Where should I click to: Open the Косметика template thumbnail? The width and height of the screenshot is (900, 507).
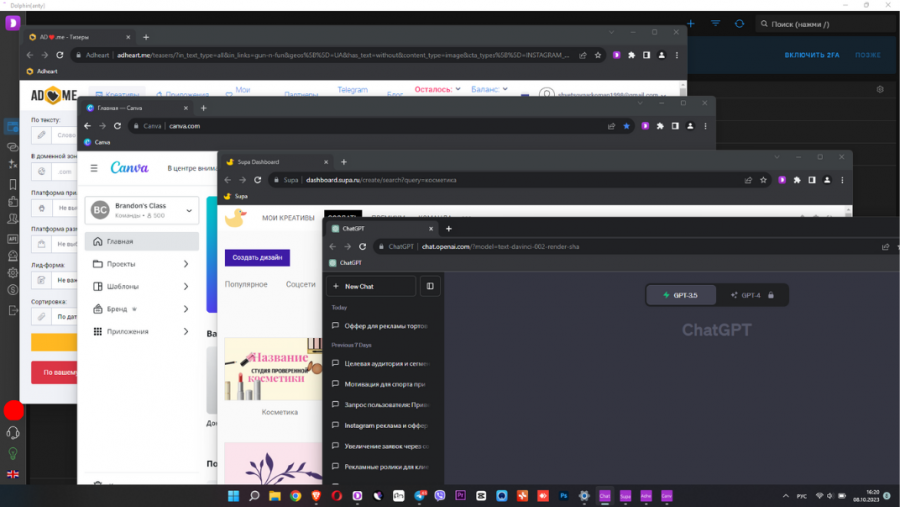(x=273, y=369)
